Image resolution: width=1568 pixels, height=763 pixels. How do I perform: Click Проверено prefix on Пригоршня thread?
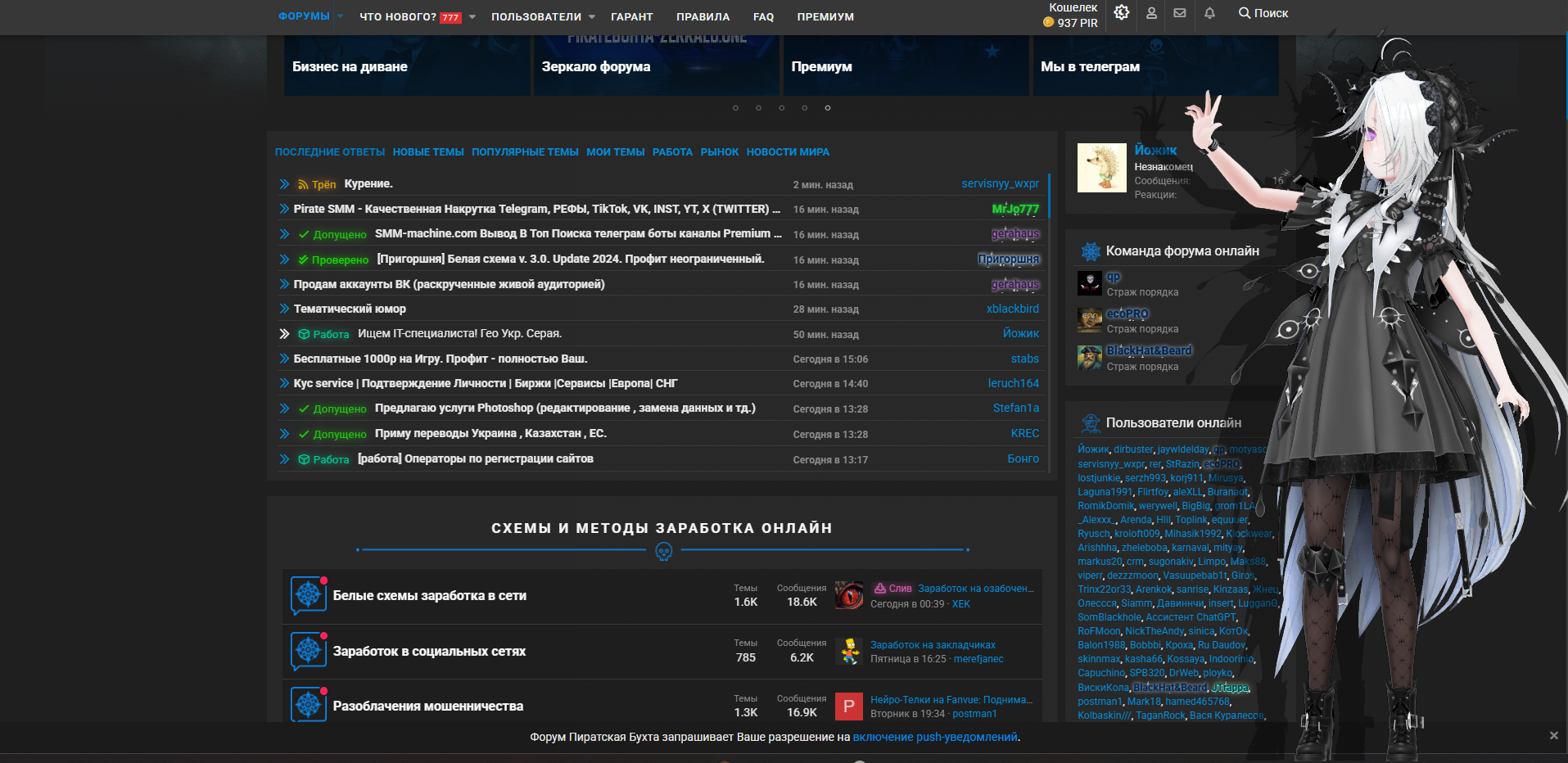click(332, 260)
